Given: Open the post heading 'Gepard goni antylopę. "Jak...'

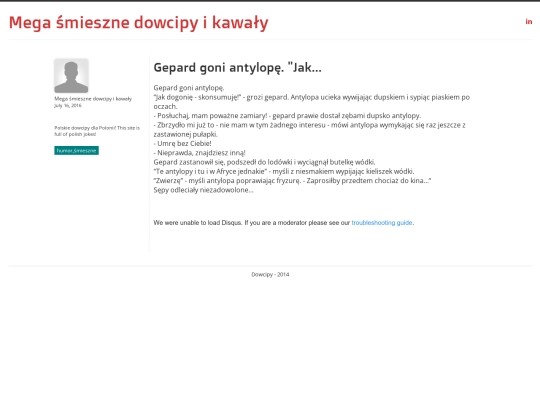Looking at the screenshot, I should [x=237, y=68].
